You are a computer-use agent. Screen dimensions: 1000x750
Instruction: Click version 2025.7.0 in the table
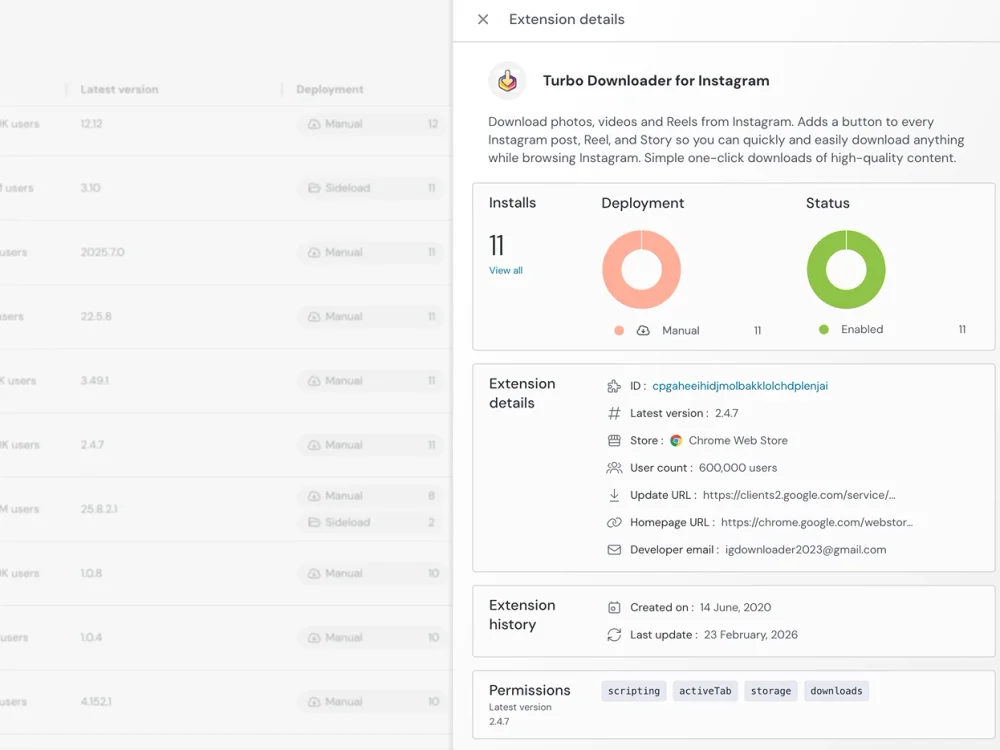103,253
